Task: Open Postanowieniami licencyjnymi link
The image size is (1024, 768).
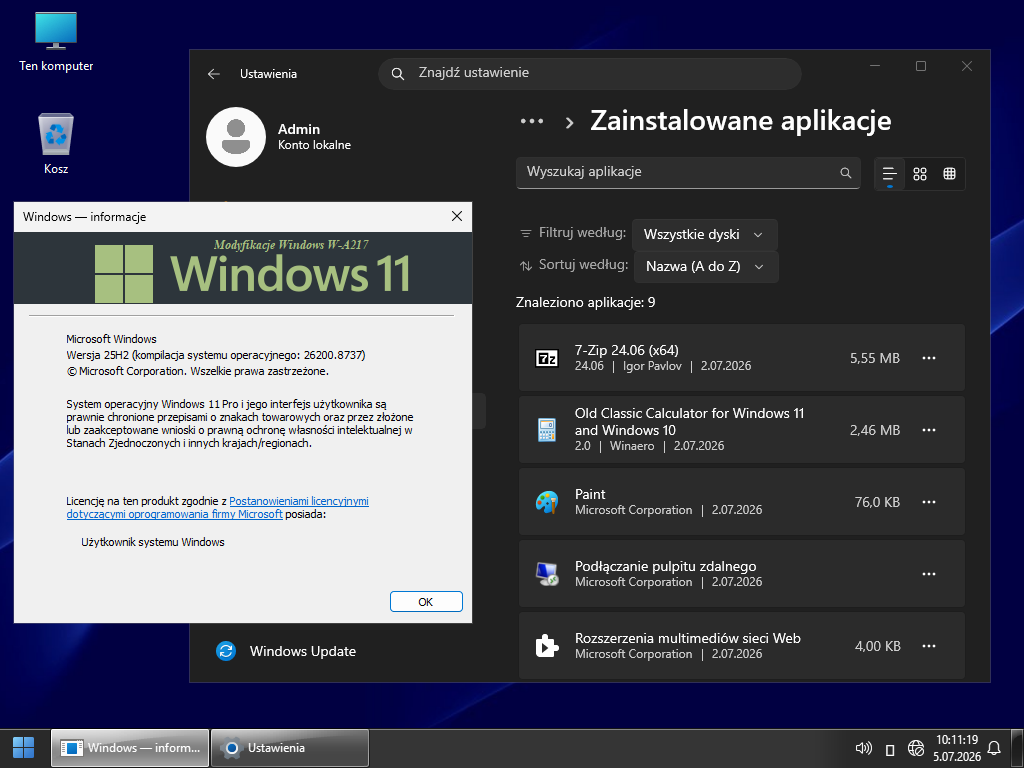Action: (298, 501)
